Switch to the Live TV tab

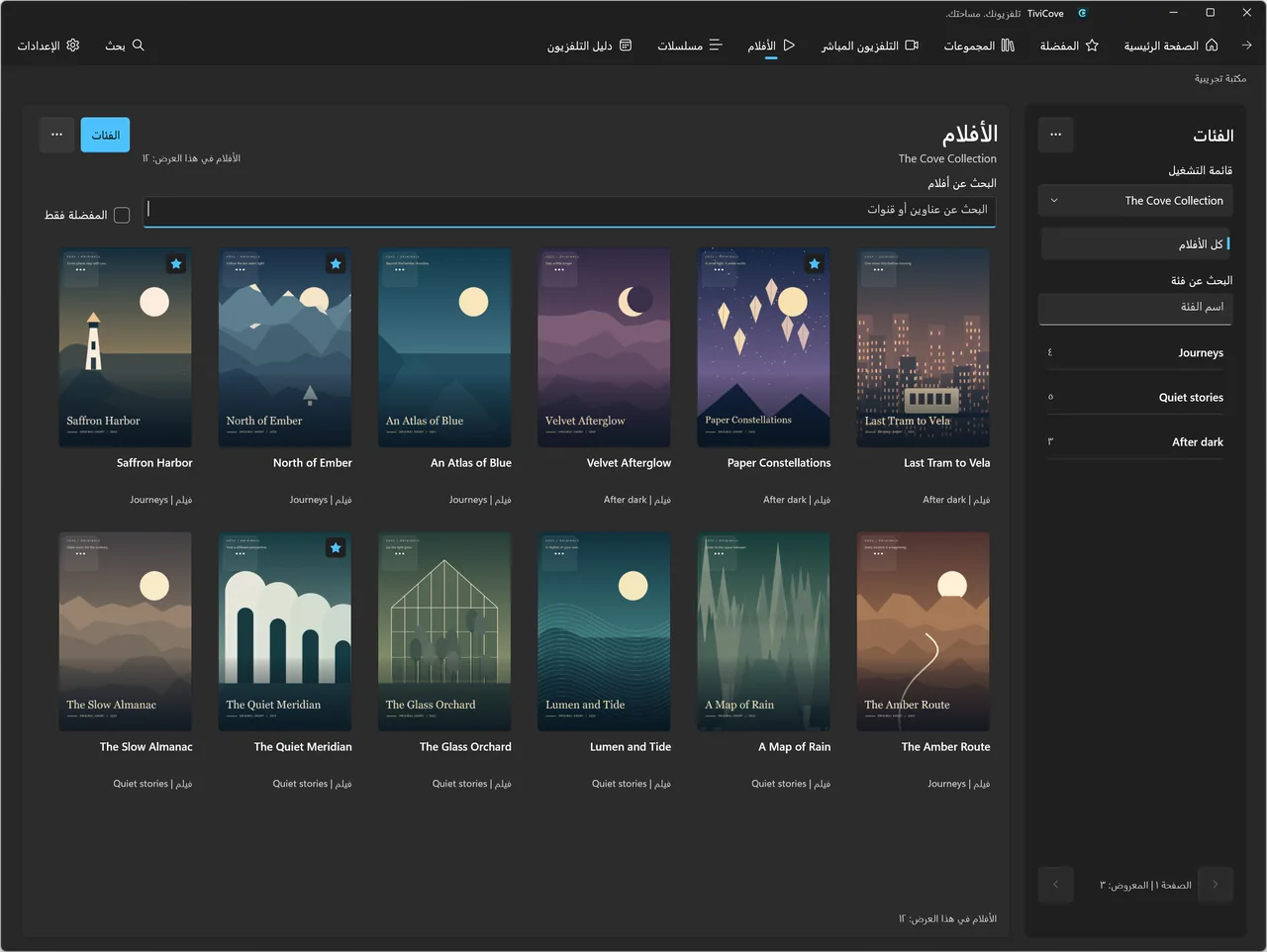870,46
